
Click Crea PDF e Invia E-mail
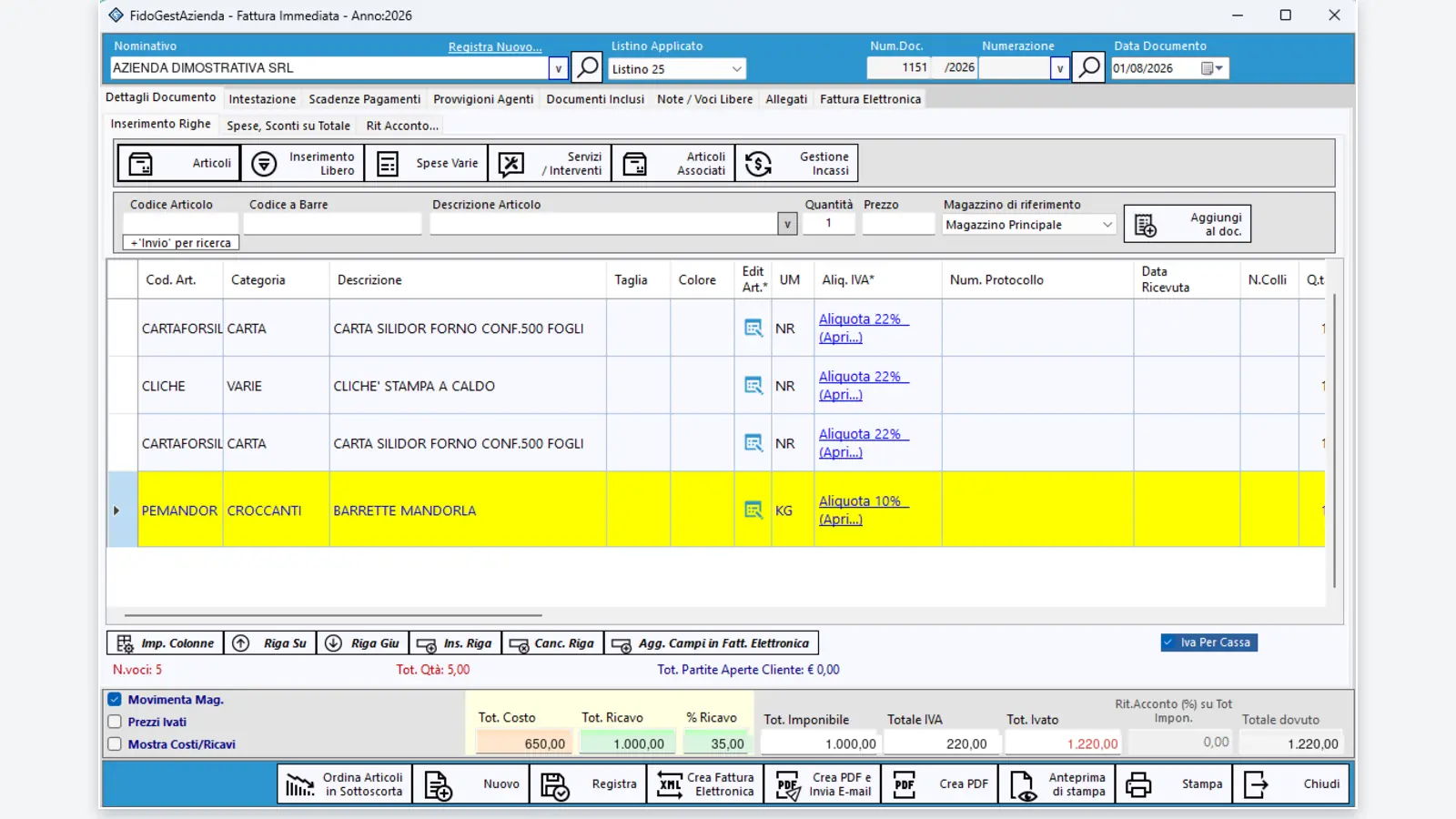tap(822, 784)
